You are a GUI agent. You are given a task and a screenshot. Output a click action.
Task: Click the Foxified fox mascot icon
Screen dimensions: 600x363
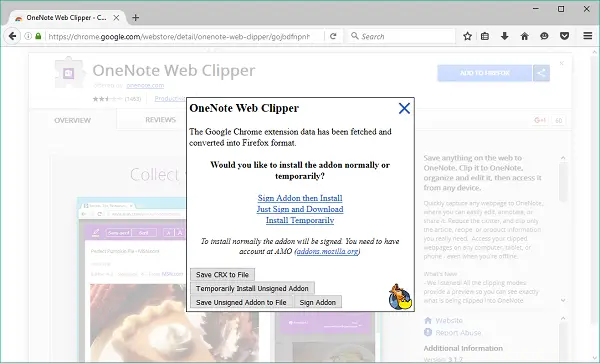click(400, 297)
